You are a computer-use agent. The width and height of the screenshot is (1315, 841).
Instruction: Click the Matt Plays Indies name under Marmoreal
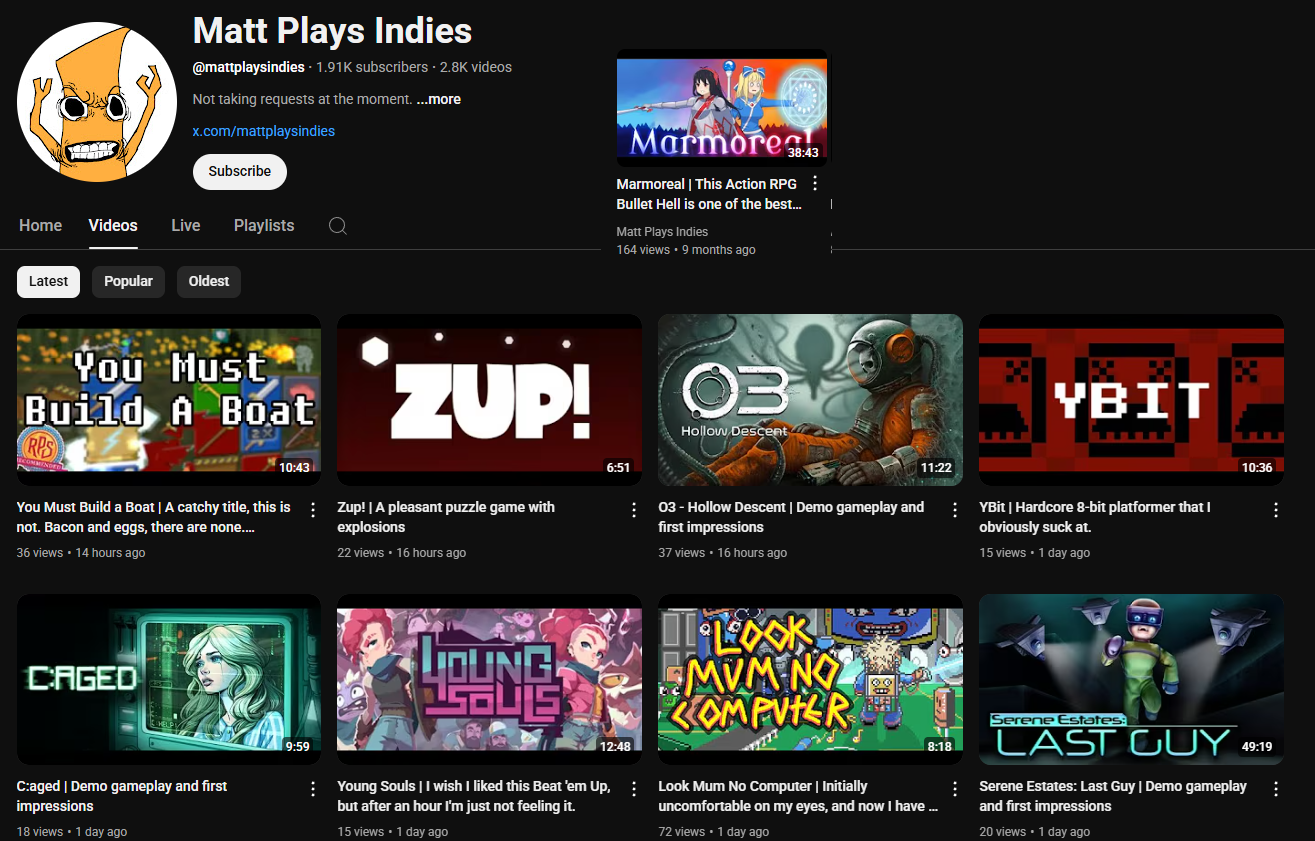tap(662, 232)
